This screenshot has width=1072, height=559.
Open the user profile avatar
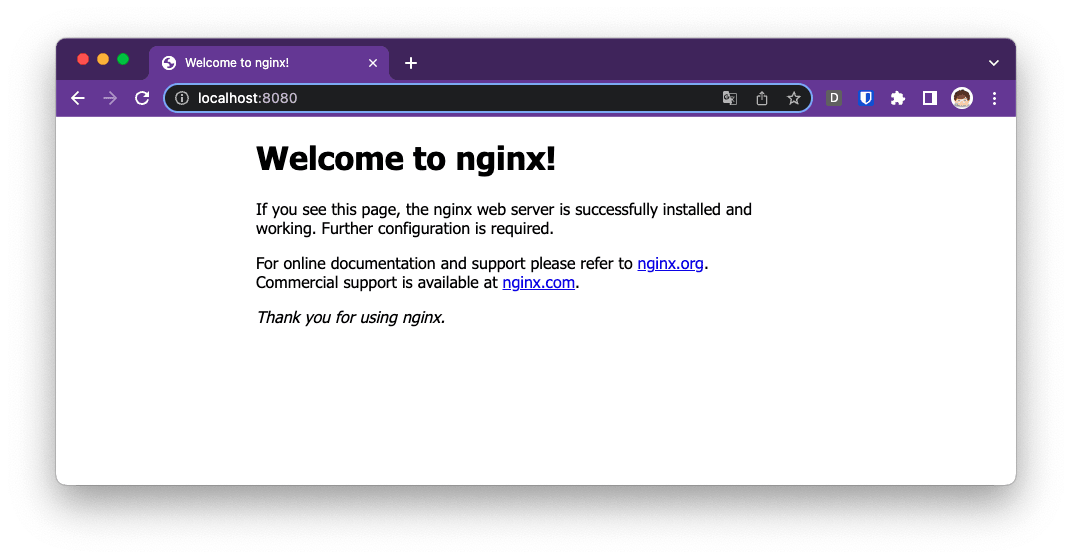(x=962, y=98)
